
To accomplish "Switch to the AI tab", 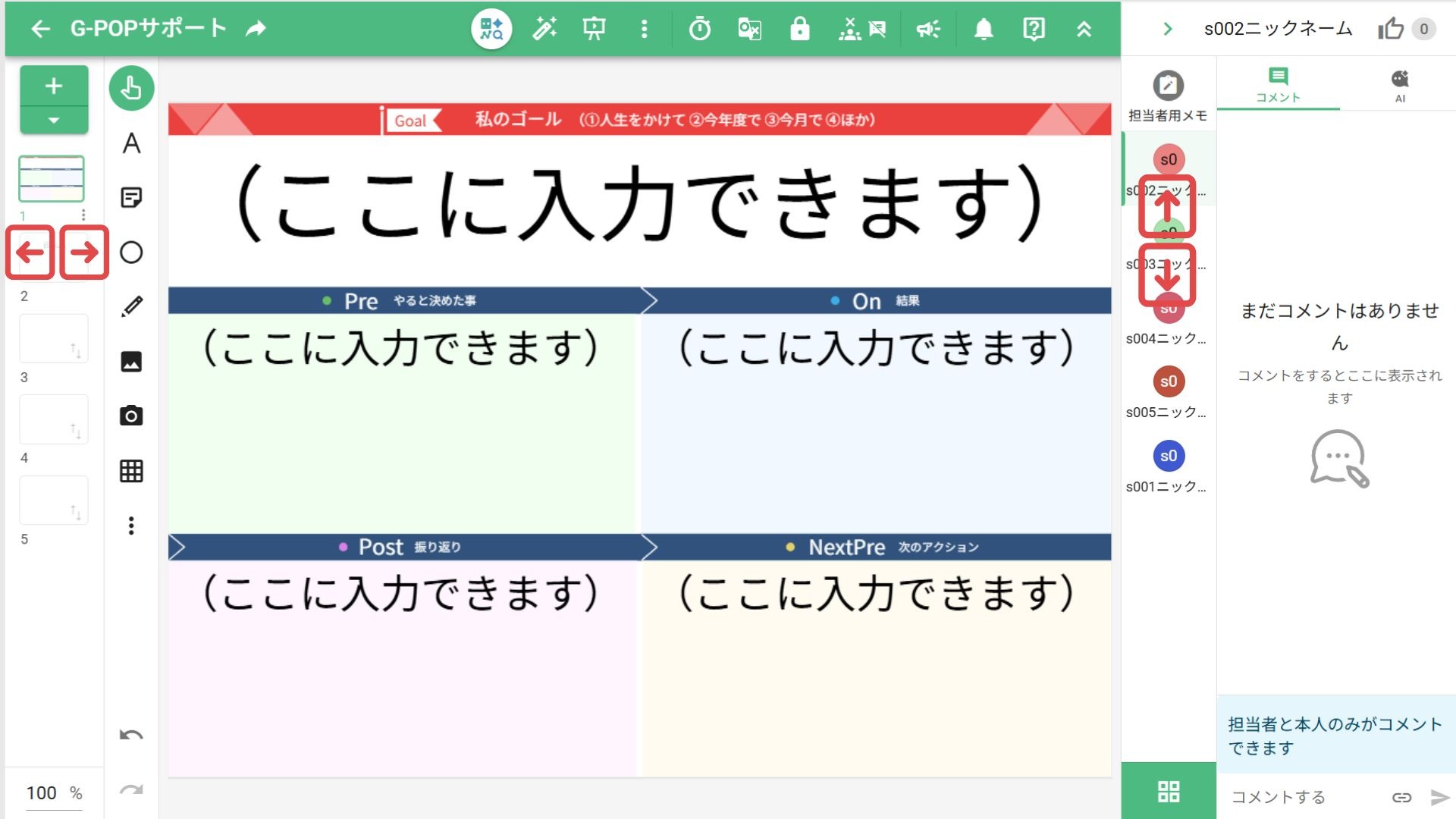I will (x=1400, y=86).
